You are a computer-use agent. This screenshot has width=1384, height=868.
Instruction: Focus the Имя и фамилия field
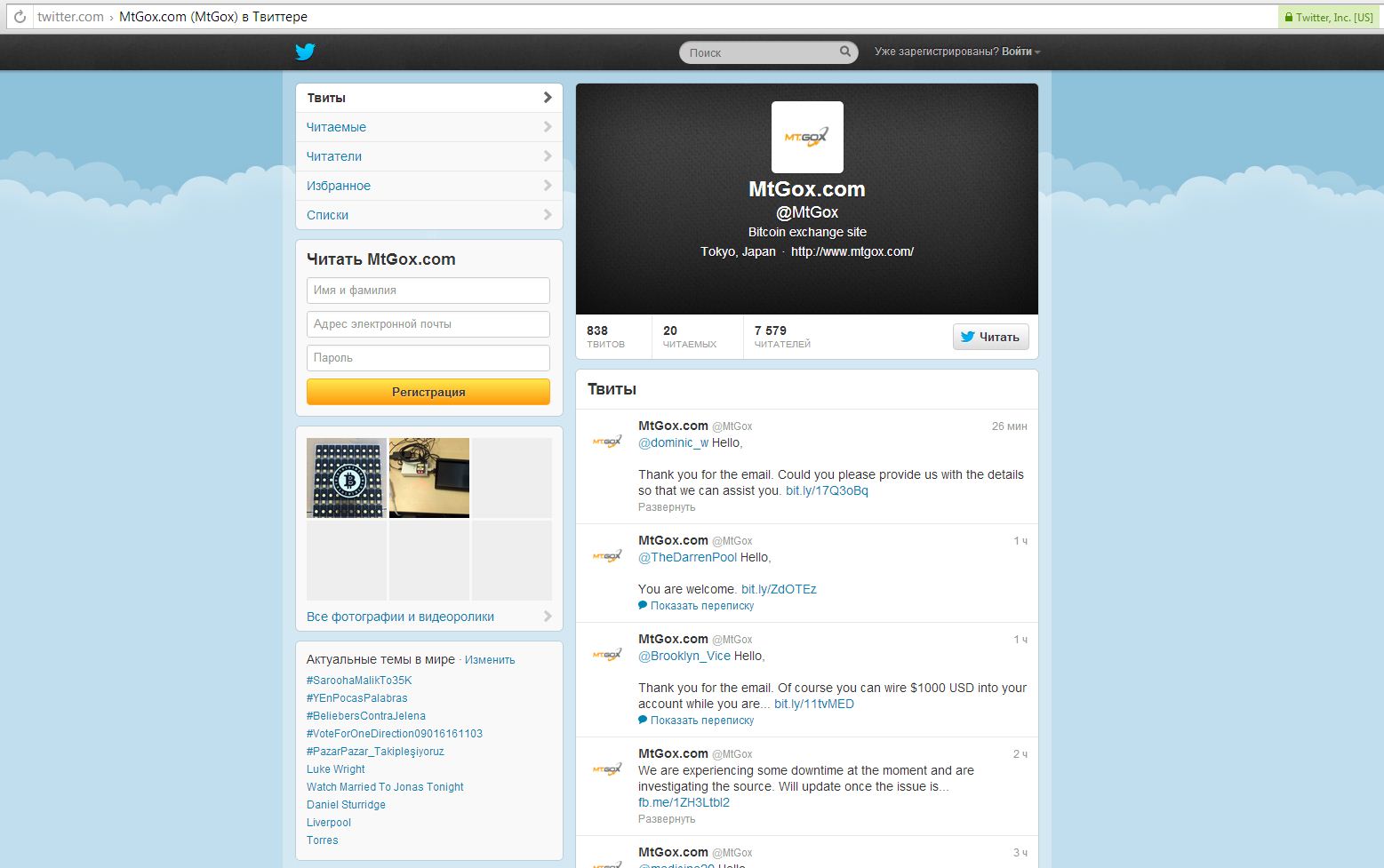pos(428,291)
